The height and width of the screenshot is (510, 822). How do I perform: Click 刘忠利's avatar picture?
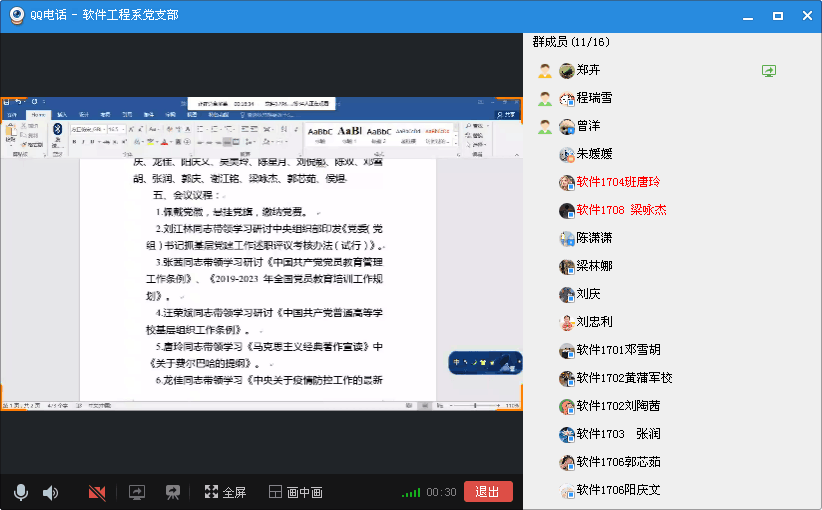567,323
